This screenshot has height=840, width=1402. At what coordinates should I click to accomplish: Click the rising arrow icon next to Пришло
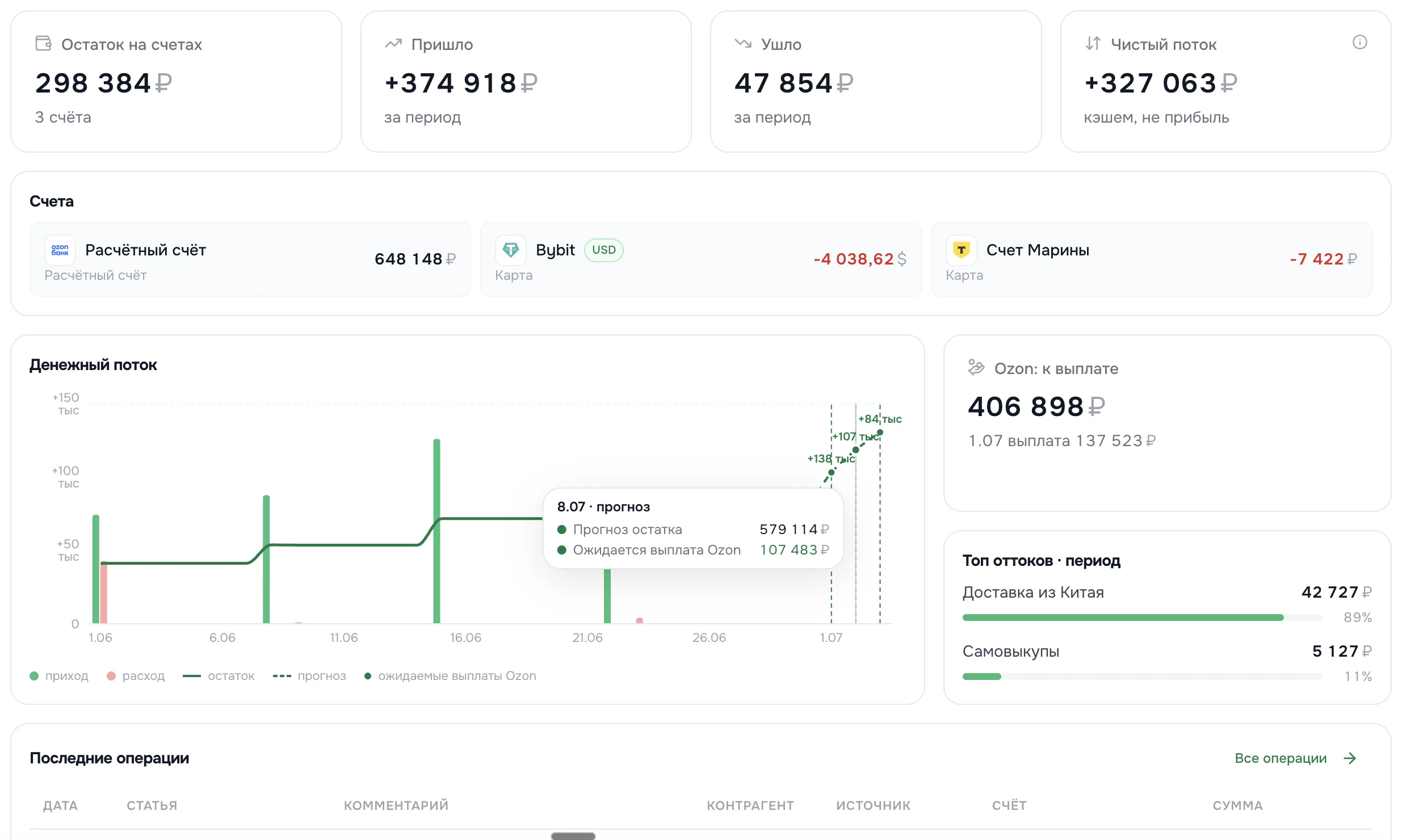pyautogui.click(x=393, y=44)
